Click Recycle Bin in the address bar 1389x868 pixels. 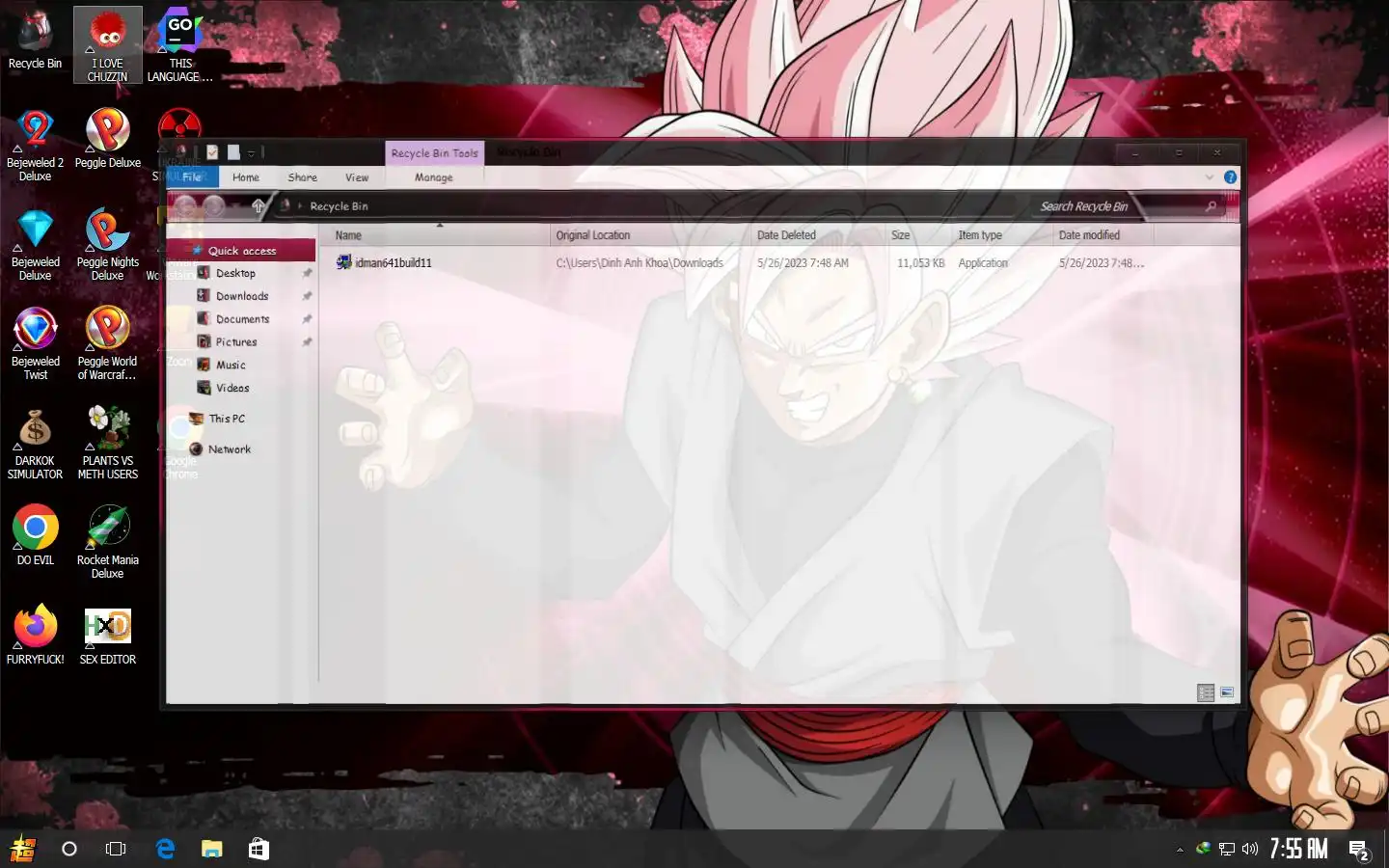point(339,206)
